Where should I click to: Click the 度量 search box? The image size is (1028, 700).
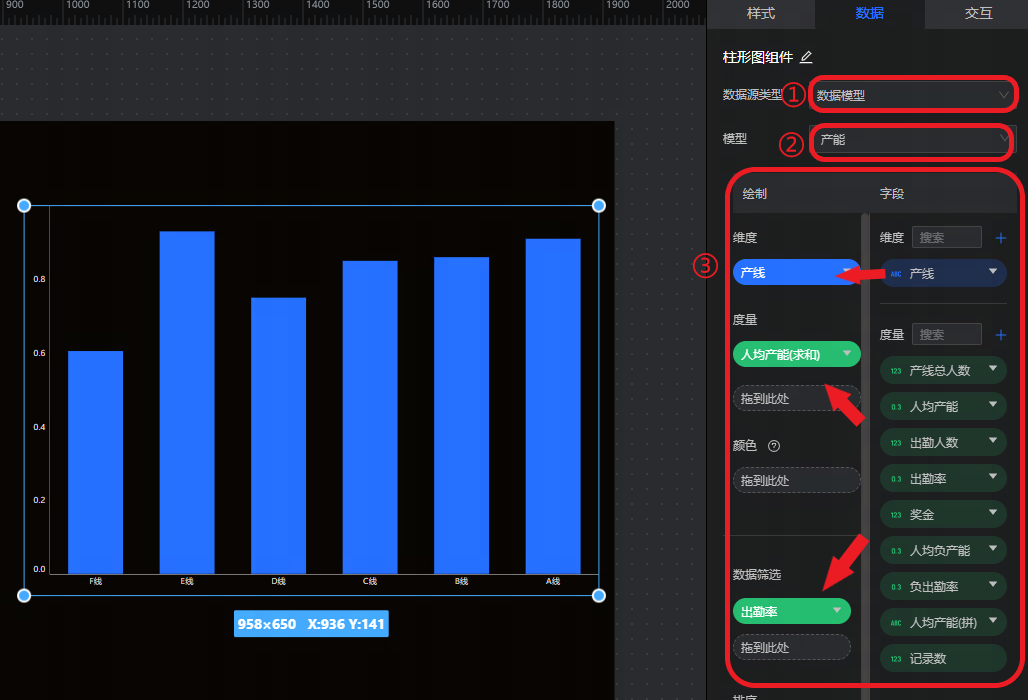point(947,335)
